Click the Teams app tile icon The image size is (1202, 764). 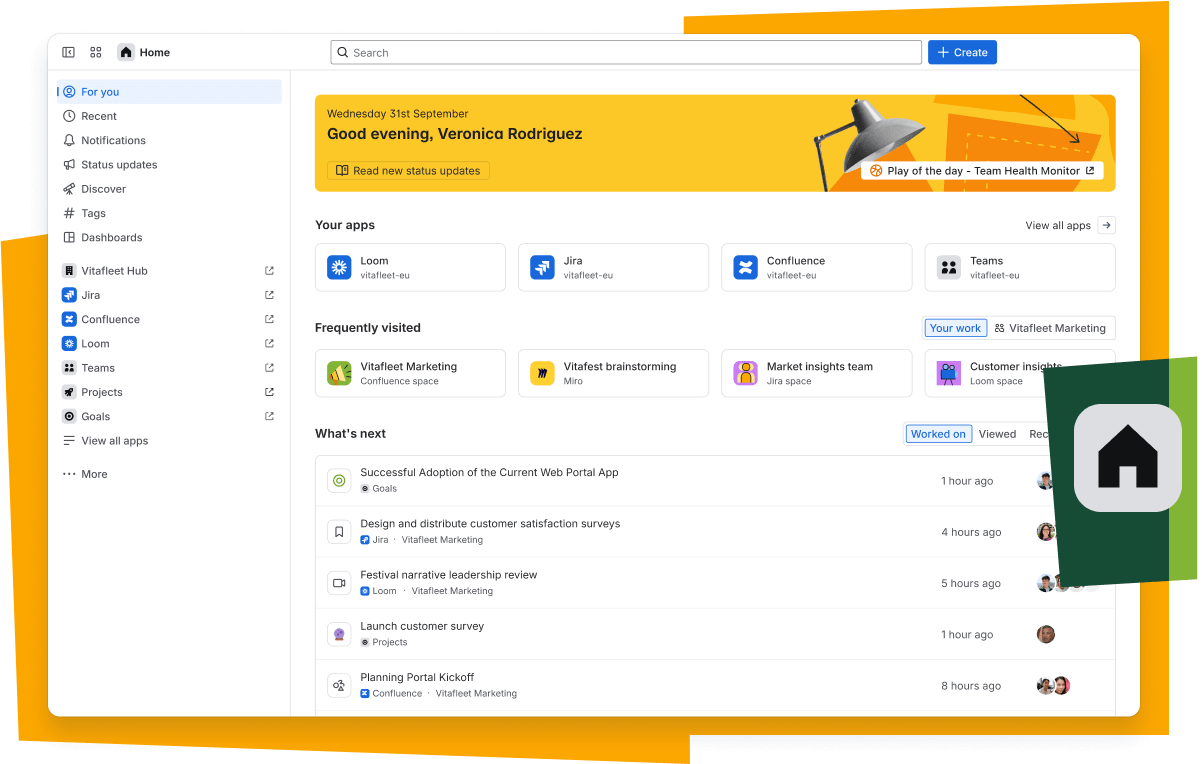point(948,268)
